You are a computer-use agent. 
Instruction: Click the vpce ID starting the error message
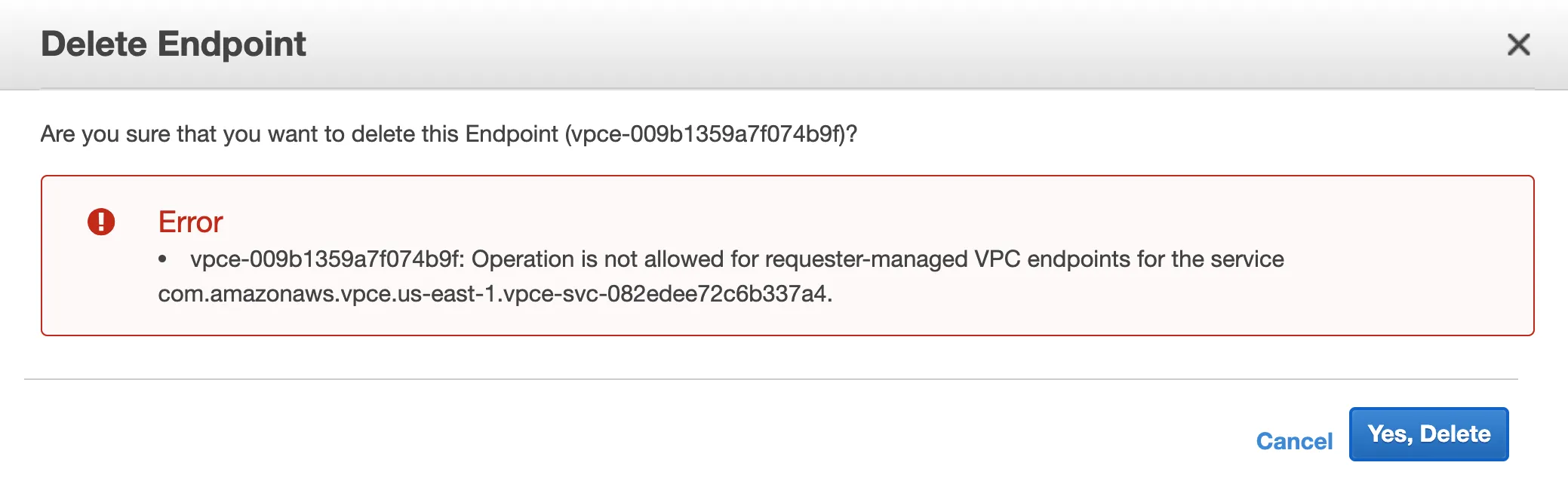coord(326,259)
